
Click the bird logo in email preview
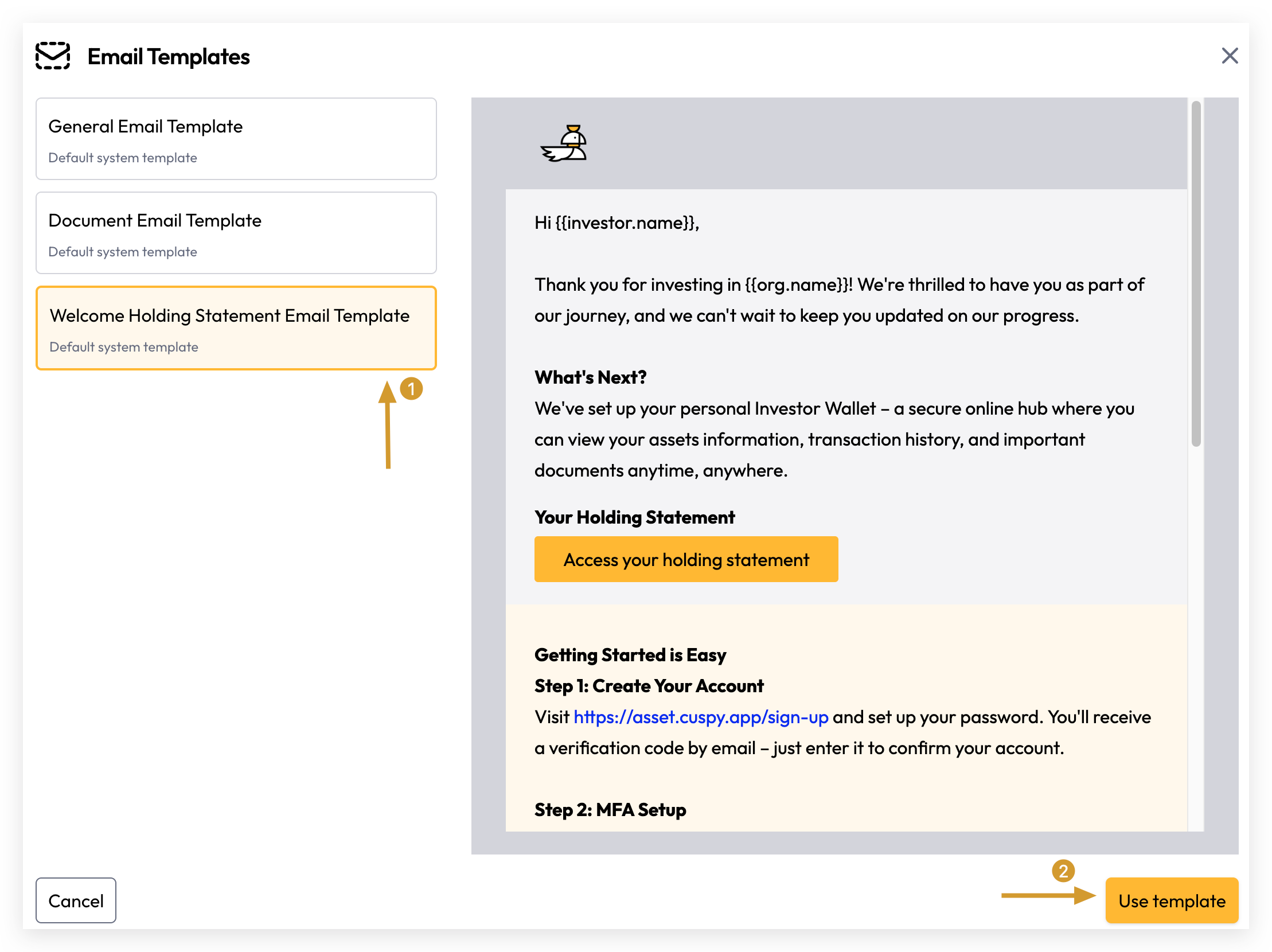(x=564, y=143)
